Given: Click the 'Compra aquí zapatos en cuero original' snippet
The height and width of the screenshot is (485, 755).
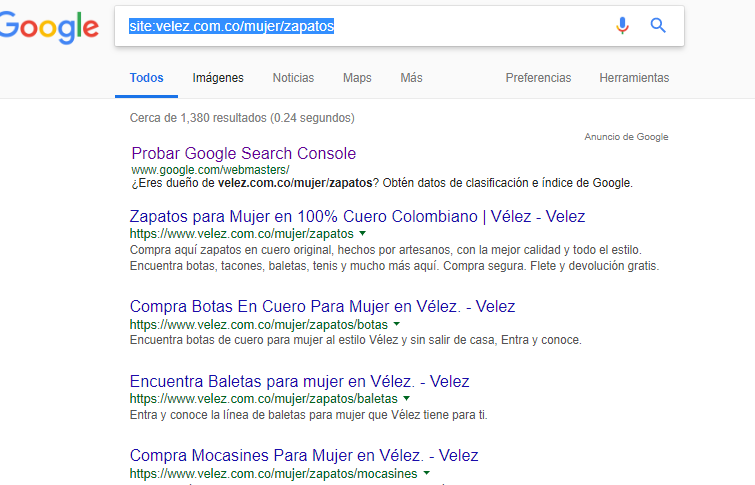Looking at the screenshot, I should [394, 258].
